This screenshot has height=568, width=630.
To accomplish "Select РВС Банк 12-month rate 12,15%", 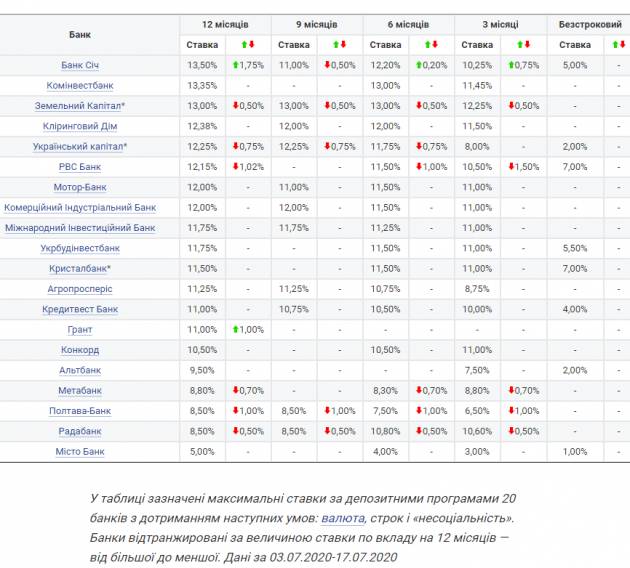I will [x=202, y=167].
